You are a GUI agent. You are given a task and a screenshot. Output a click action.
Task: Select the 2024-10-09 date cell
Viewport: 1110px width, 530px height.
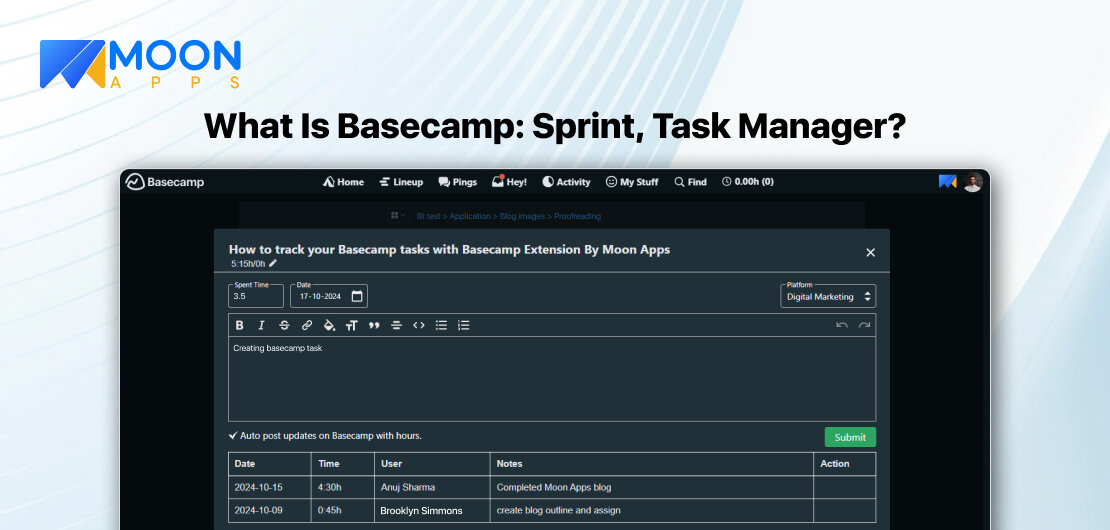270,511
